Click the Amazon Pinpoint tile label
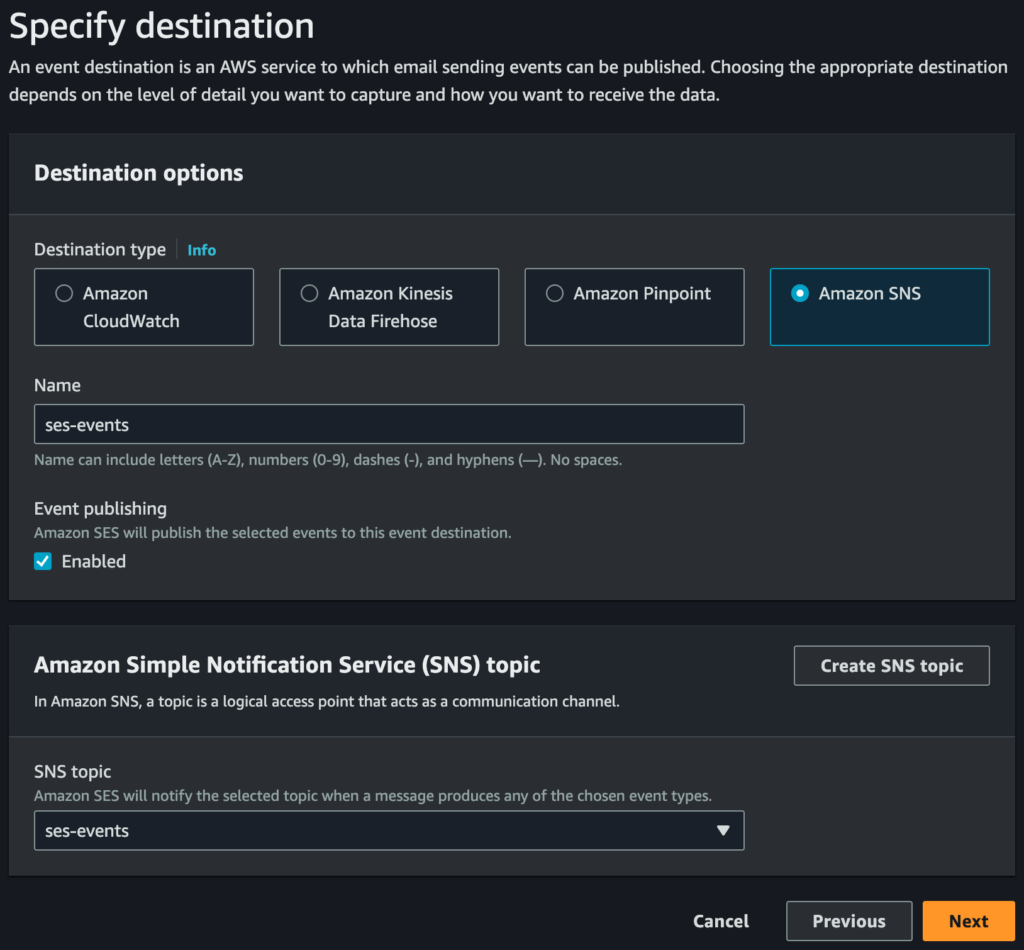Image resolution: width=1024 pixels, height=950 pixels. [642, 294]
